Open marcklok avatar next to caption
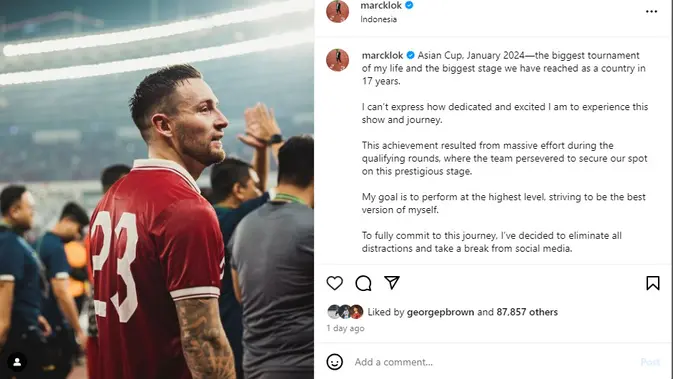 tap(337, 60)
